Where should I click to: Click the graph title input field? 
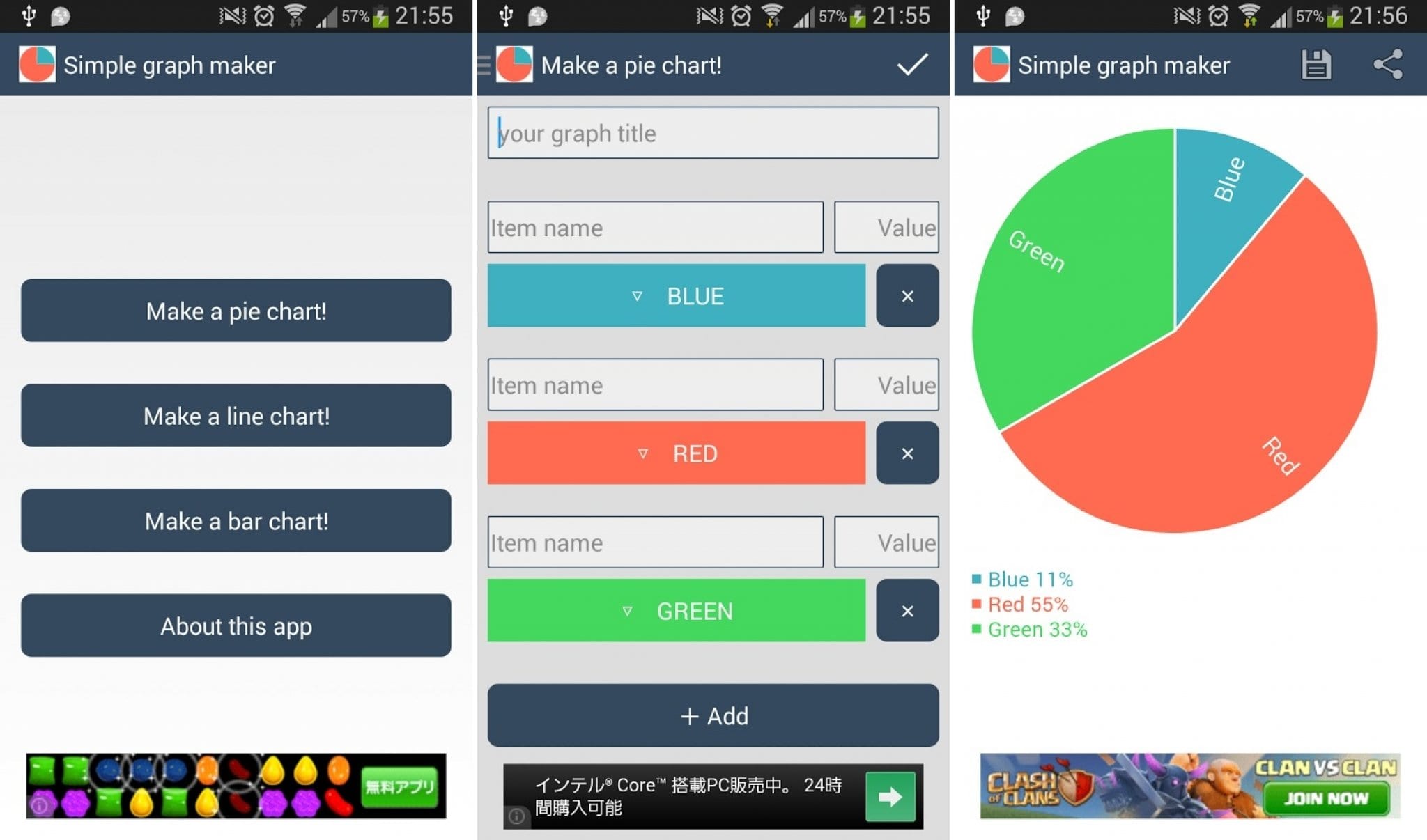712,131
